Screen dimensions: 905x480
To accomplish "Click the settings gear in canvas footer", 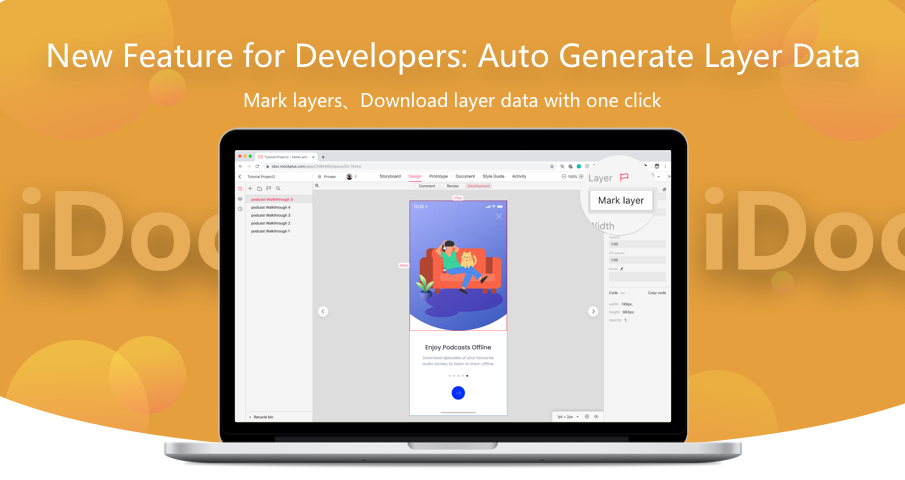I will [x=587, y=417].
